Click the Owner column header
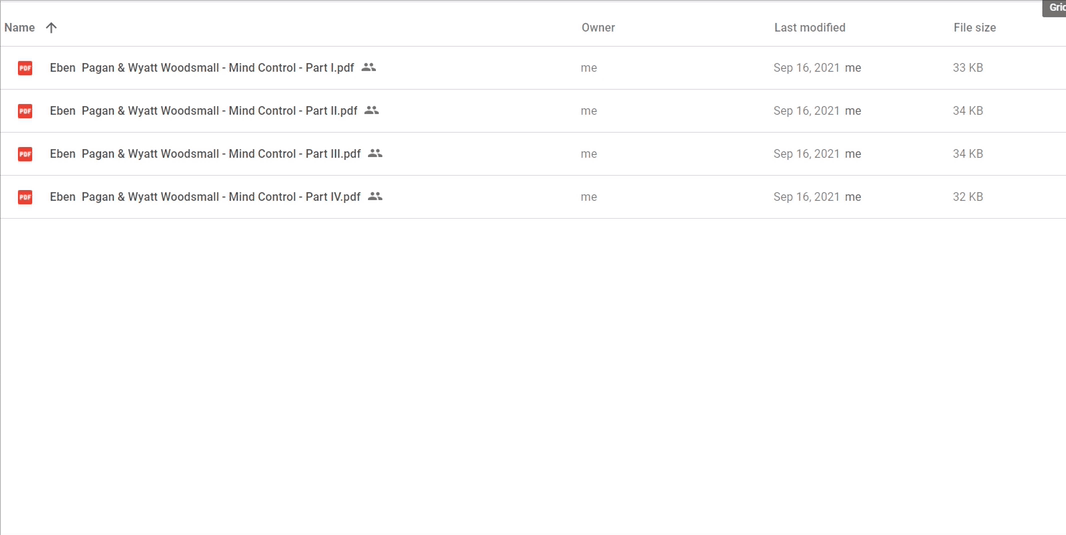 coord(598,28)
